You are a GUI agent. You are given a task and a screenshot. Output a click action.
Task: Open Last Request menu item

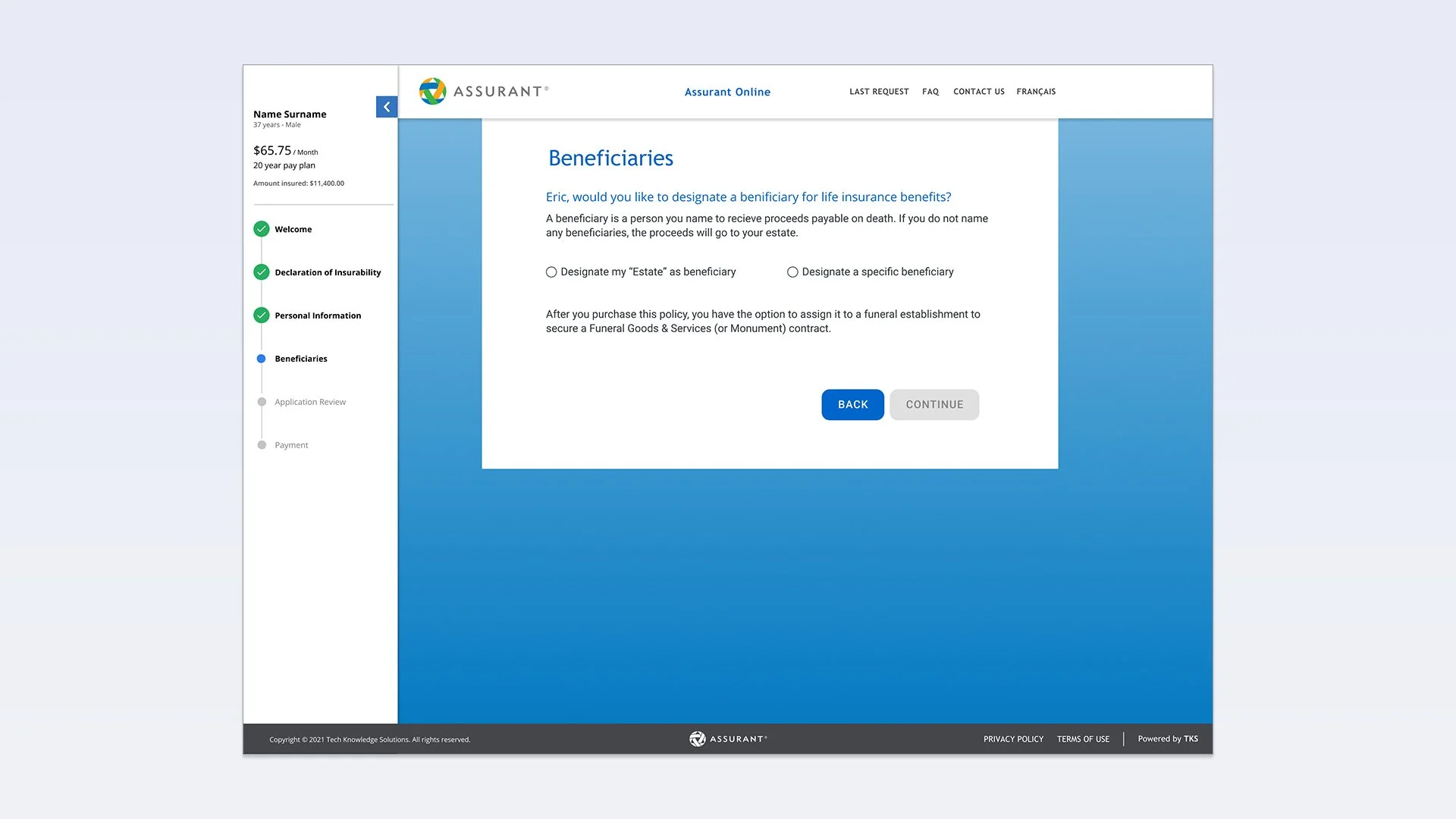879,92
